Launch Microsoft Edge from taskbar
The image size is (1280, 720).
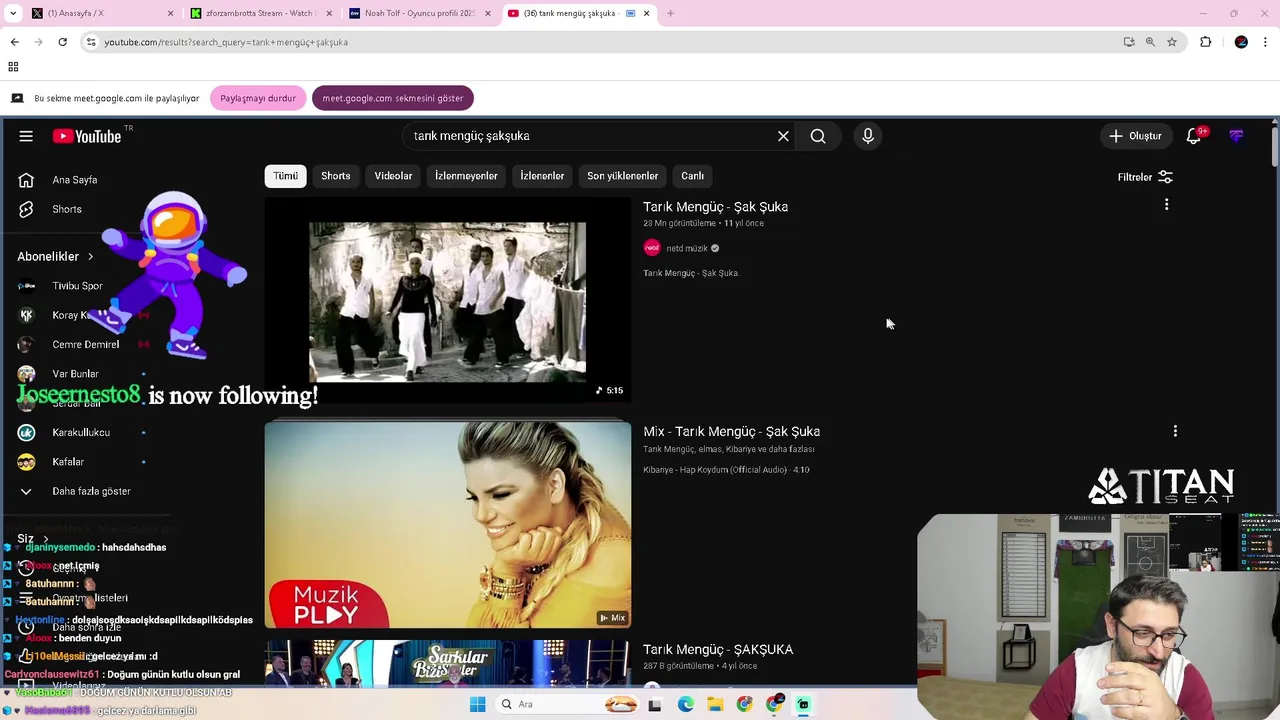[x=686, y=704]
